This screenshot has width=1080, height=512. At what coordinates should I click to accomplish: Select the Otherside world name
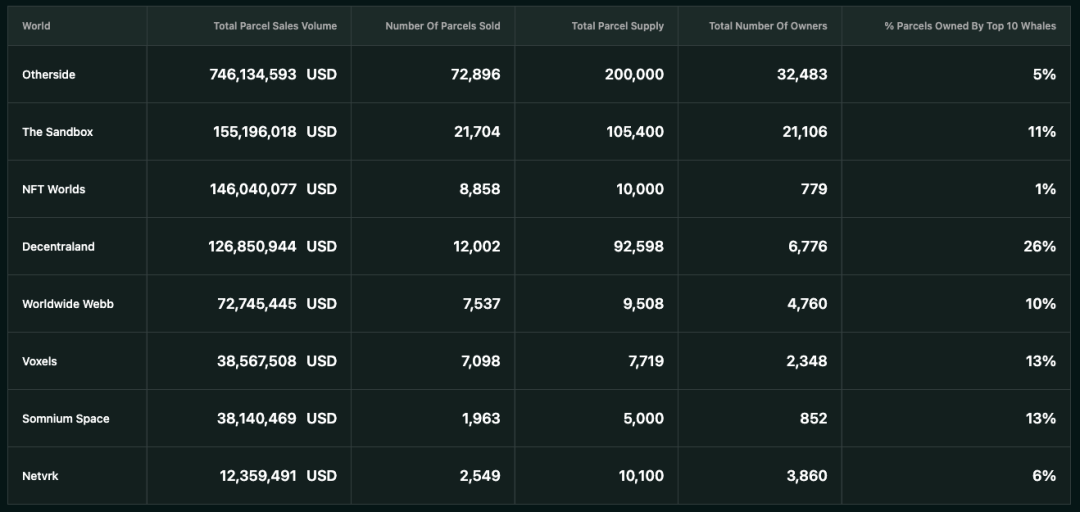click(x=48, y=74)
